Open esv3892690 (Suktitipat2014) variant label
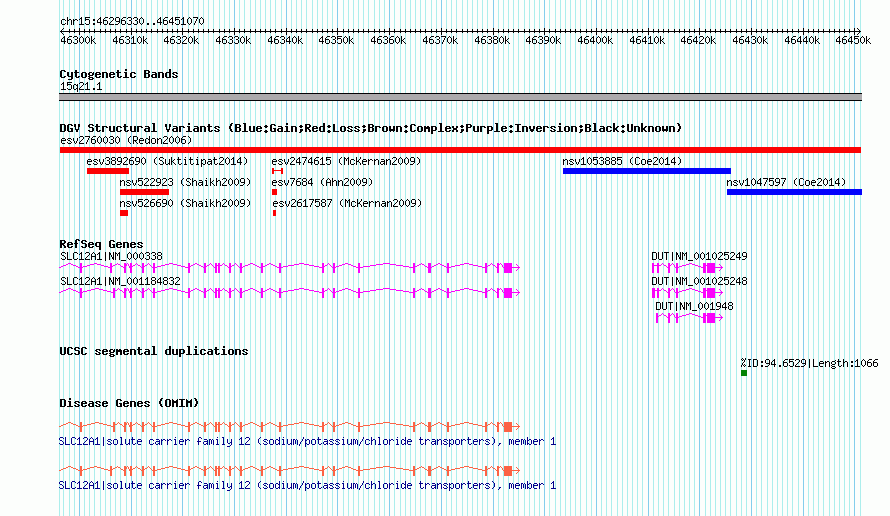 tap(167, 161)
